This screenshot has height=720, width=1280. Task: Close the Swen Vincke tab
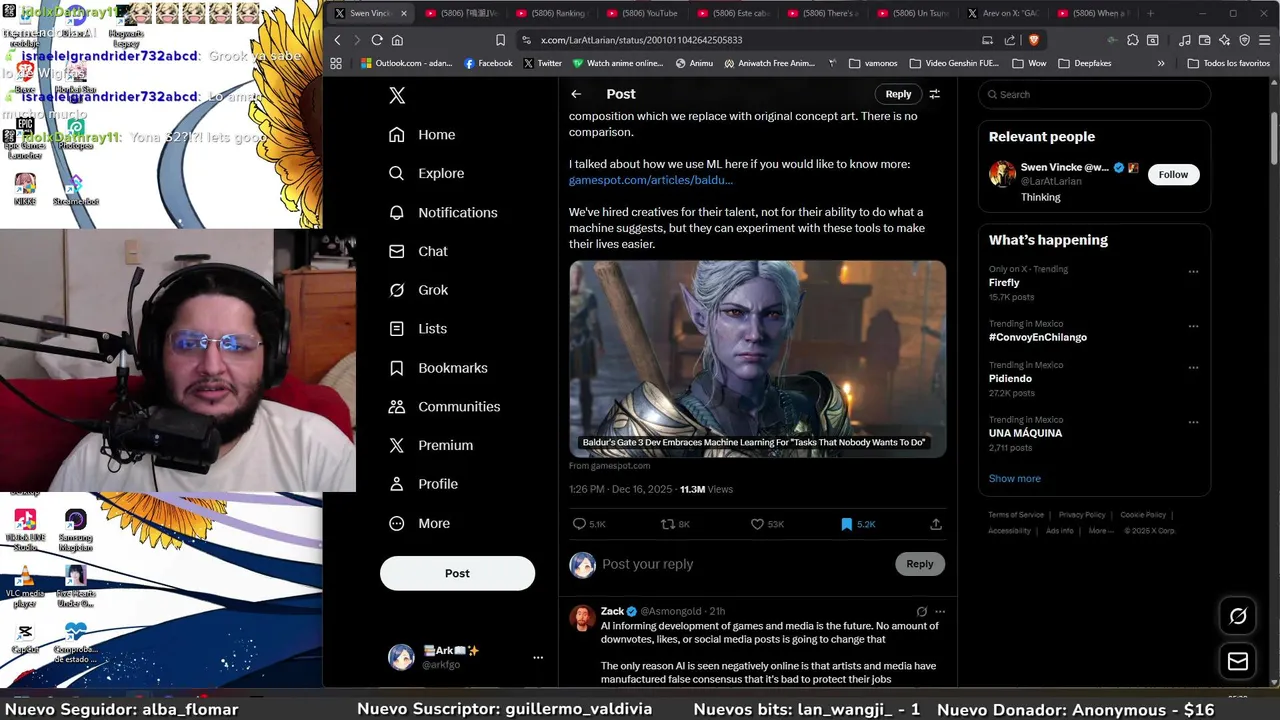[404, 13]
